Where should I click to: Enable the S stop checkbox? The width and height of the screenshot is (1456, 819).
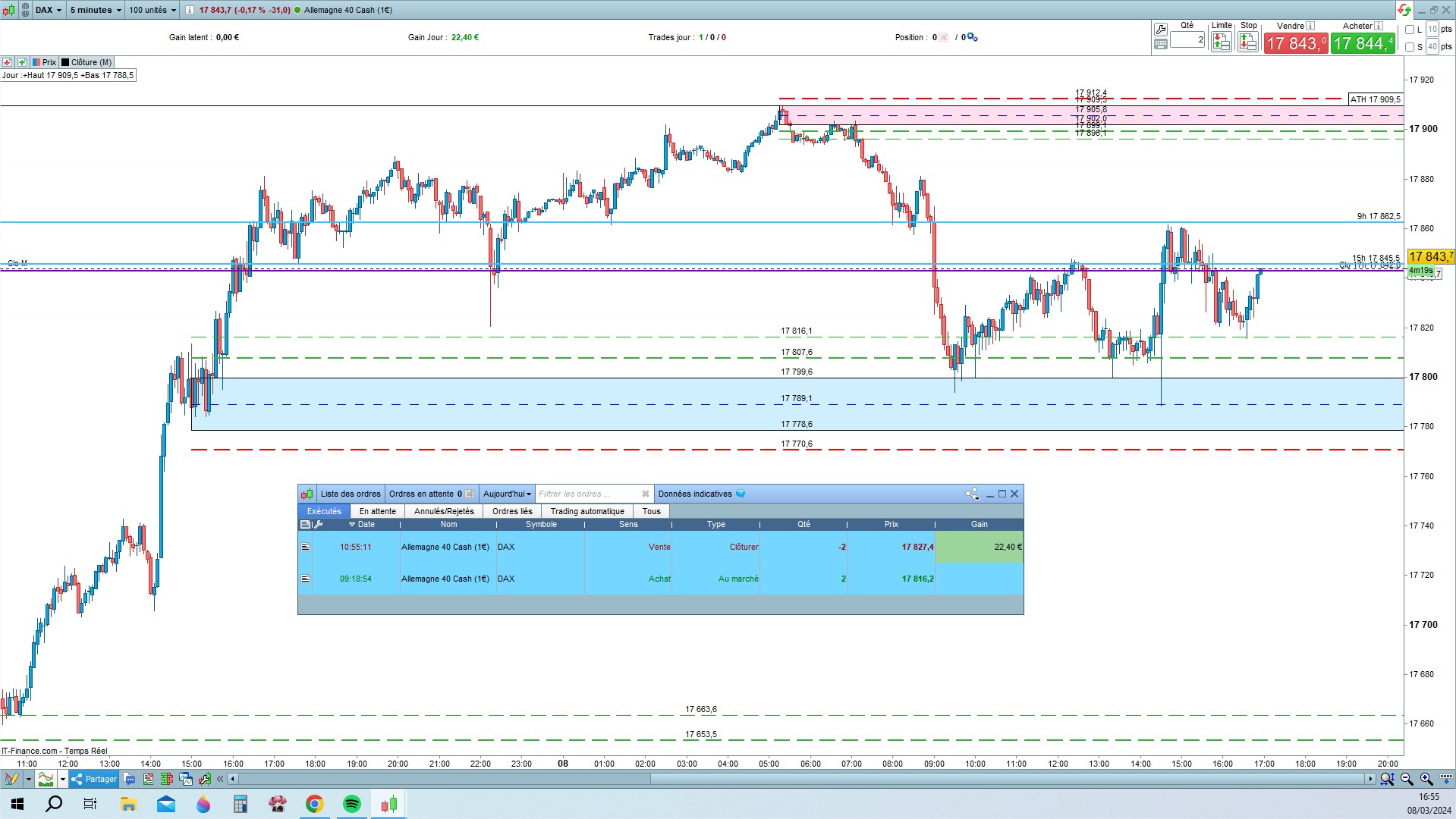tap(1410, 47)
